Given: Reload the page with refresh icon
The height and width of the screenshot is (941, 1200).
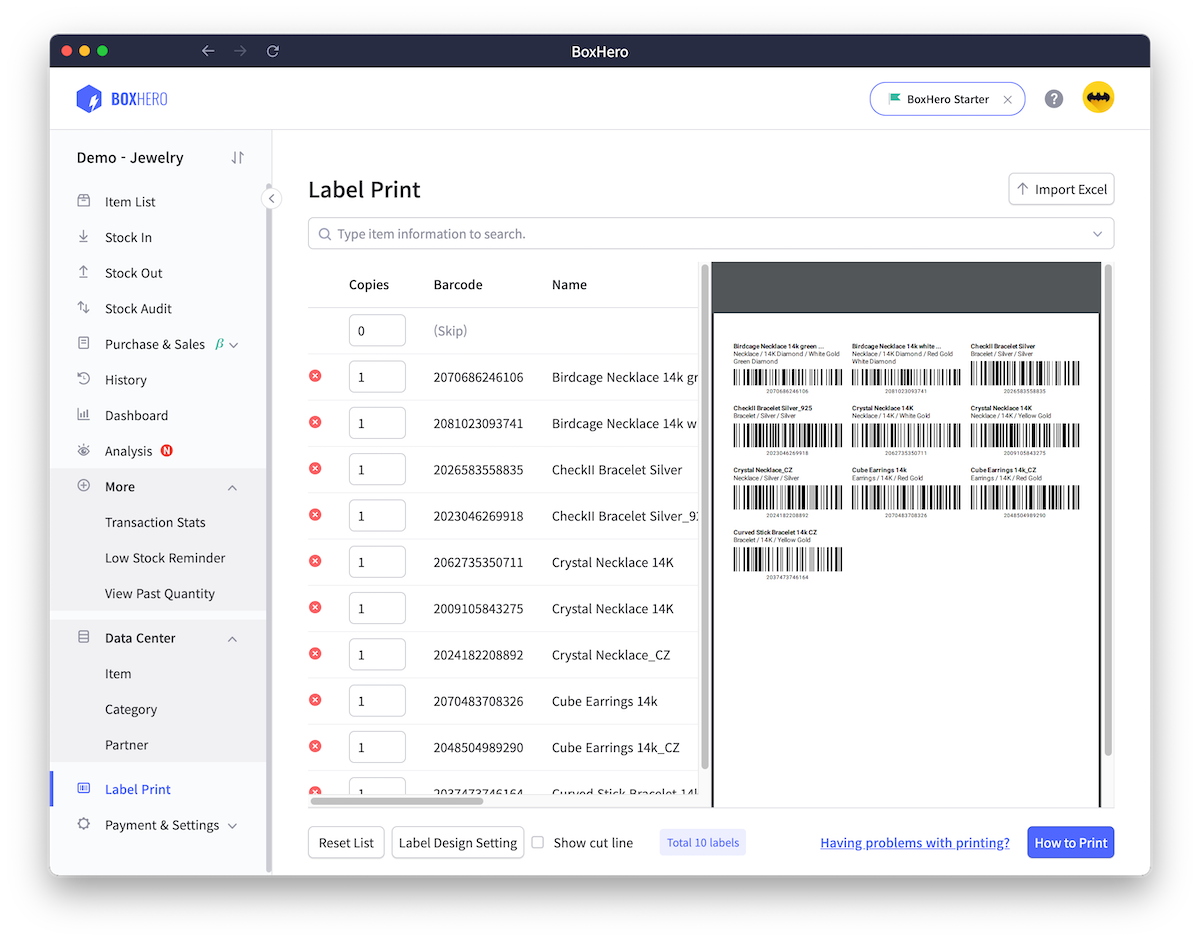Looking at the screenshot, I should point(272,51).
